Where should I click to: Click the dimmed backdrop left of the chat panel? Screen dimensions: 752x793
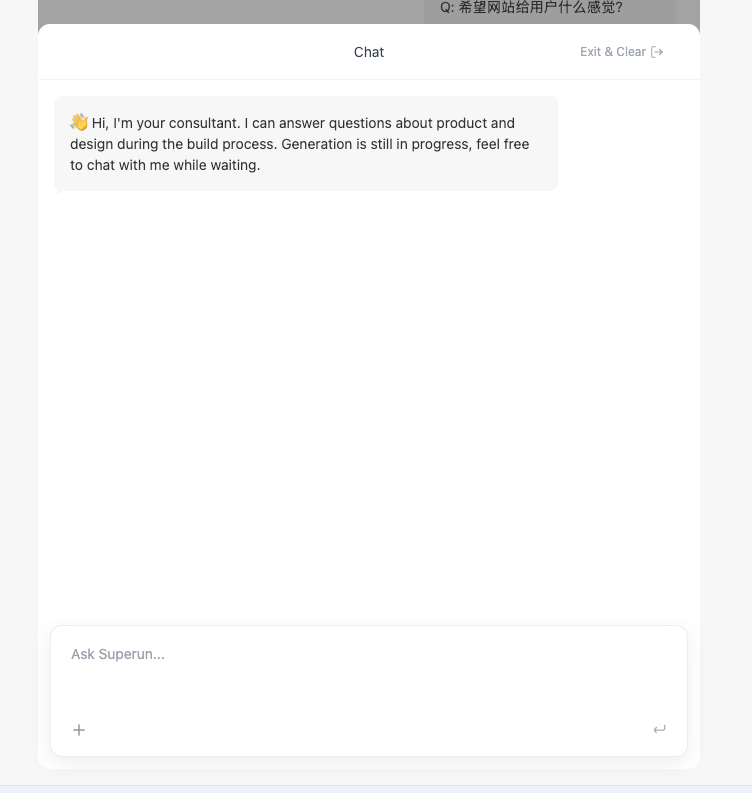[x=18, y=400]
